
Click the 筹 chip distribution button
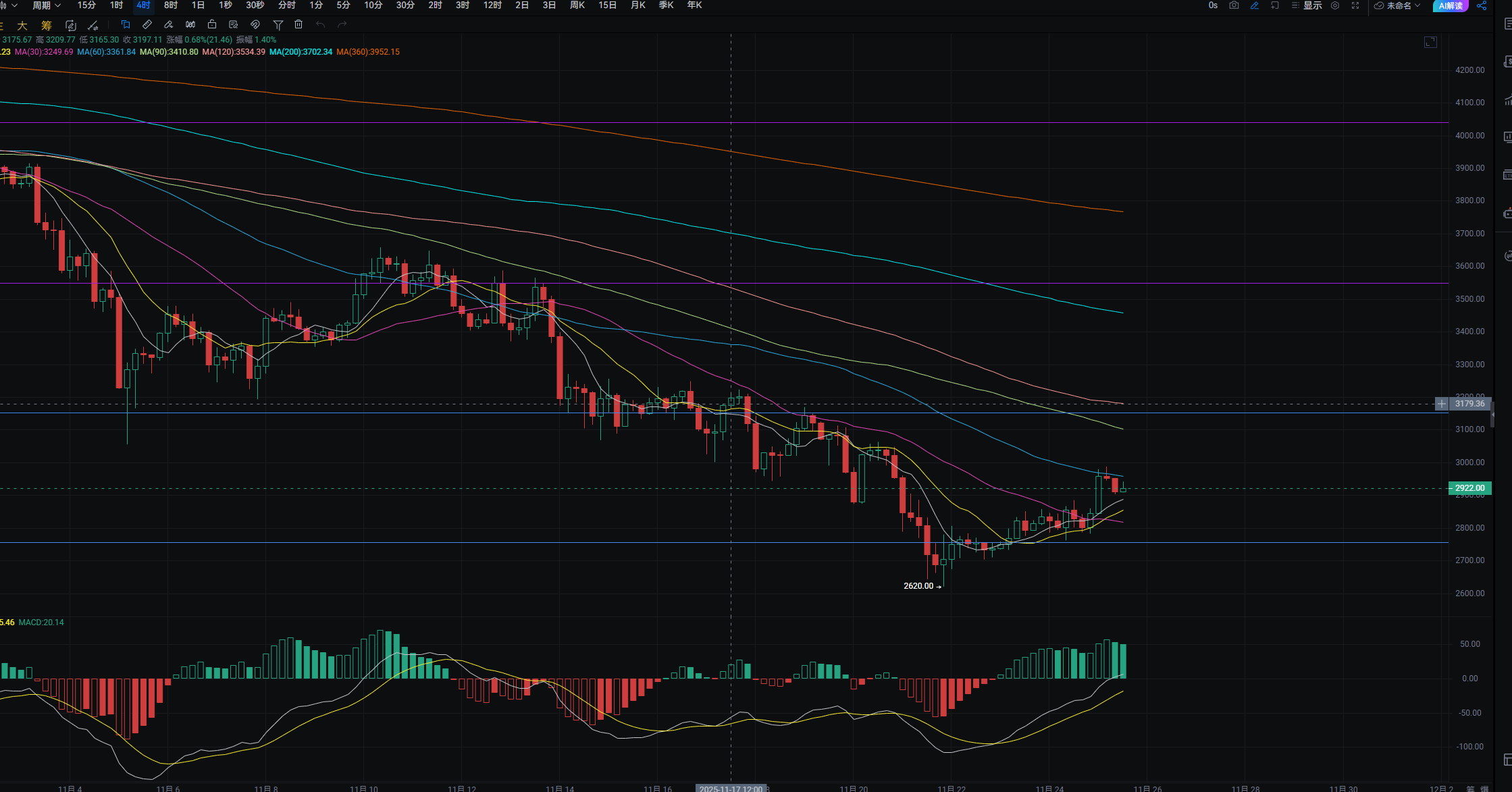[46, 25]
